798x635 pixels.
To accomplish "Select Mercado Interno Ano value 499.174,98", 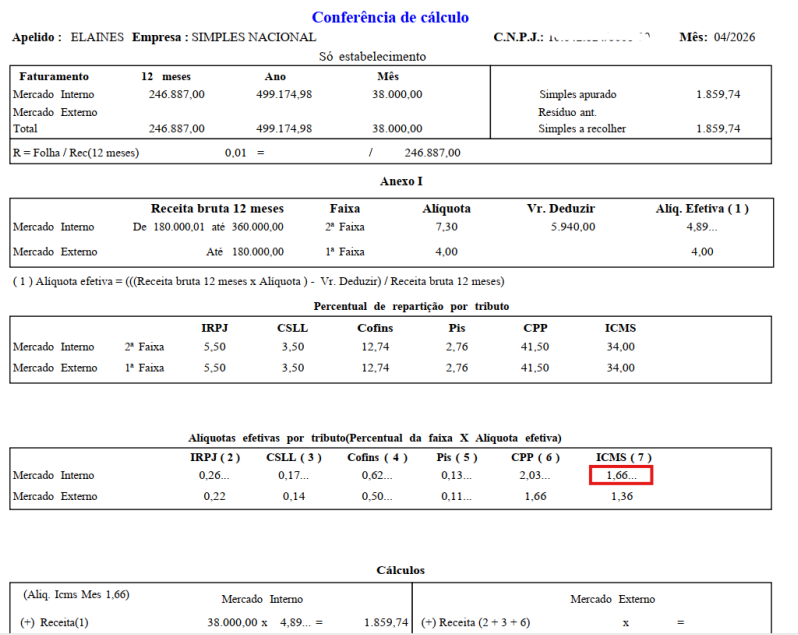I will click(x=284, y=94).
